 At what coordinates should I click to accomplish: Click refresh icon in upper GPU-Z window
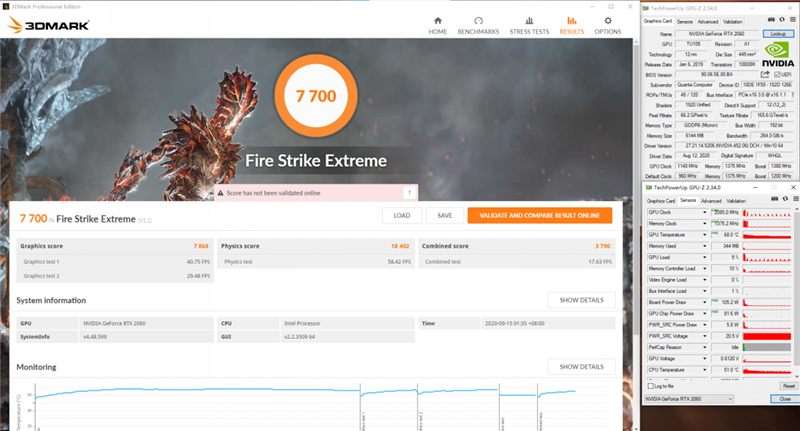coord(782,20)
